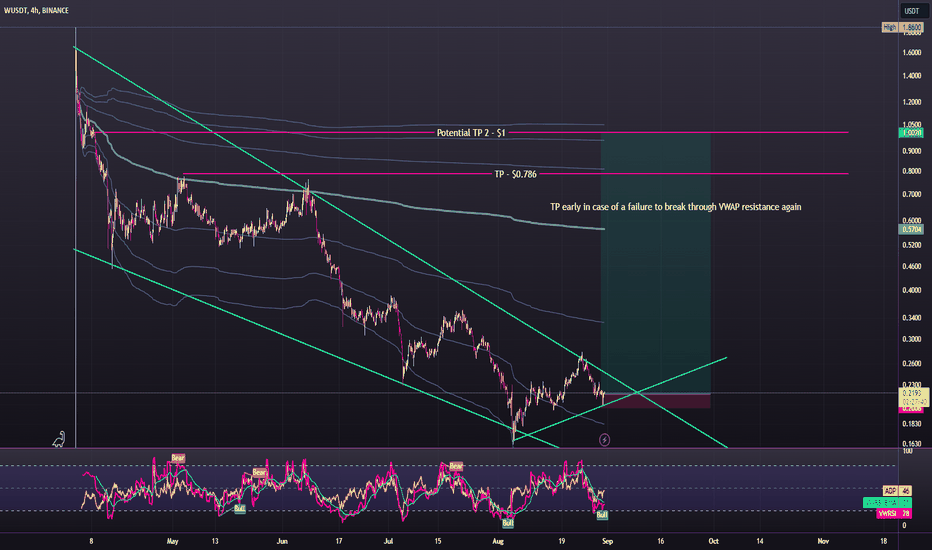Screen dimensions: 932x550
Task: Click the 0.5704 price tag on axis
Action: [912, 229]
